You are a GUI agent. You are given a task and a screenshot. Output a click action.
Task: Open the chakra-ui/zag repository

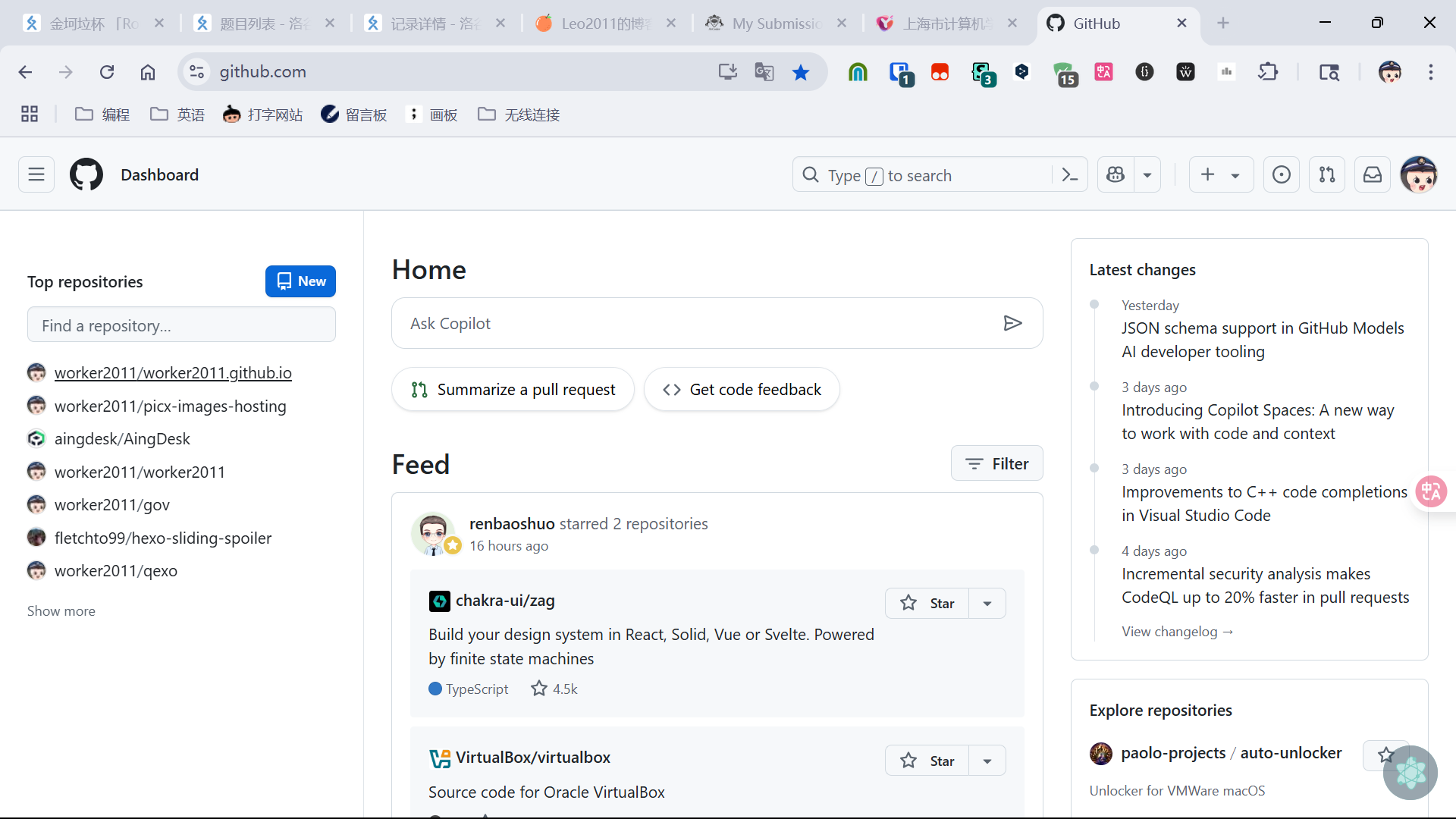[505, 601]
